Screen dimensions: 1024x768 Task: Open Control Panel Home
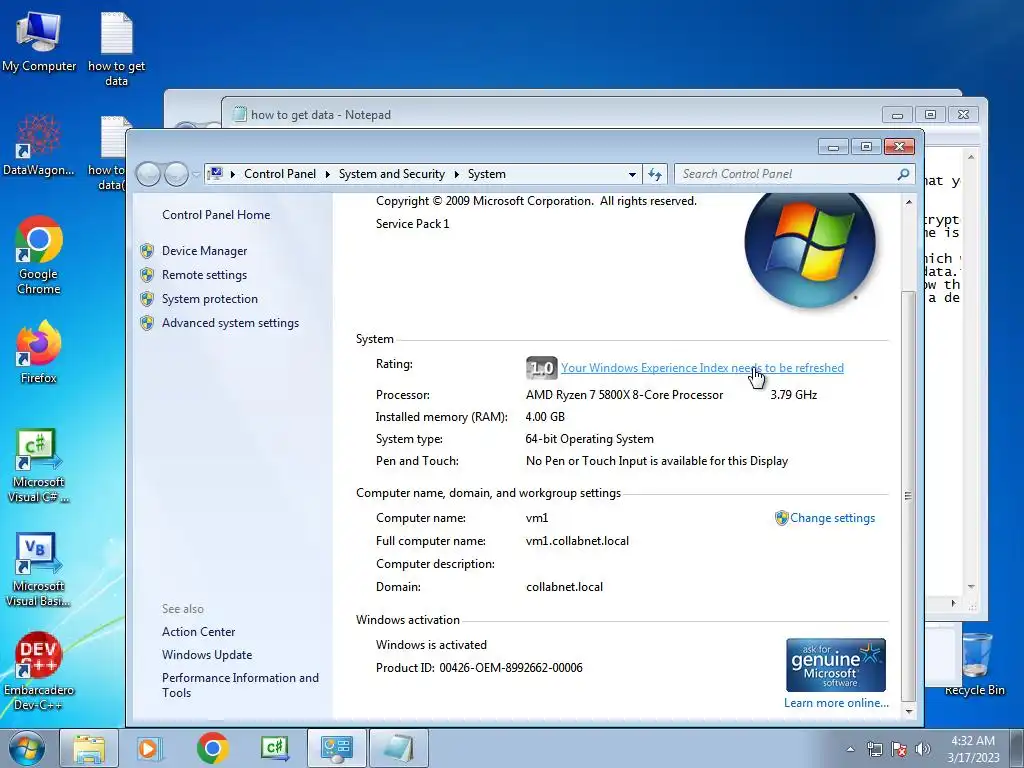coord(216,215)
